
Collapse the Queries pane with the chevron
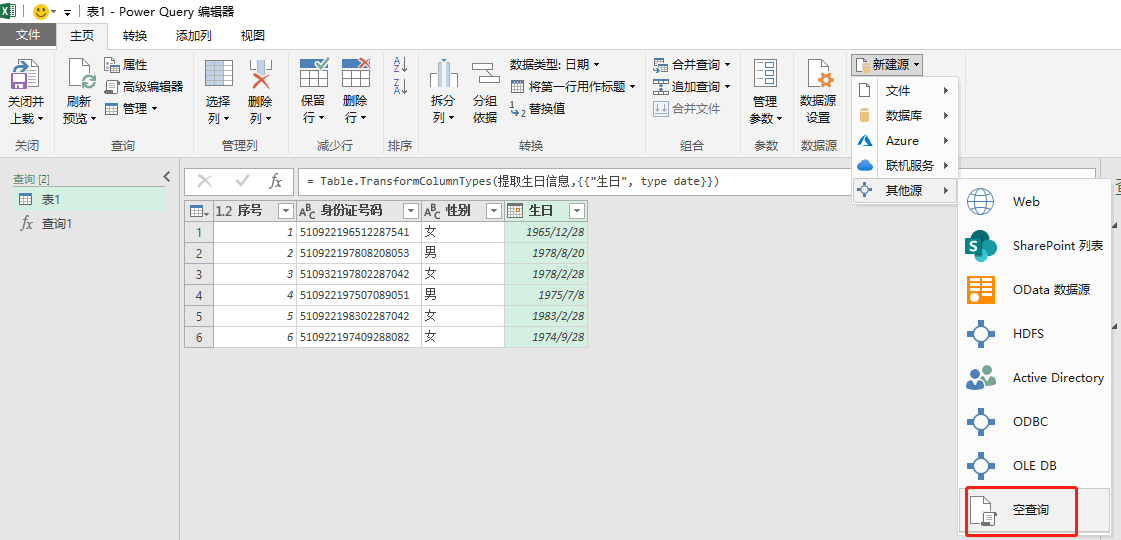pos(167,176)
